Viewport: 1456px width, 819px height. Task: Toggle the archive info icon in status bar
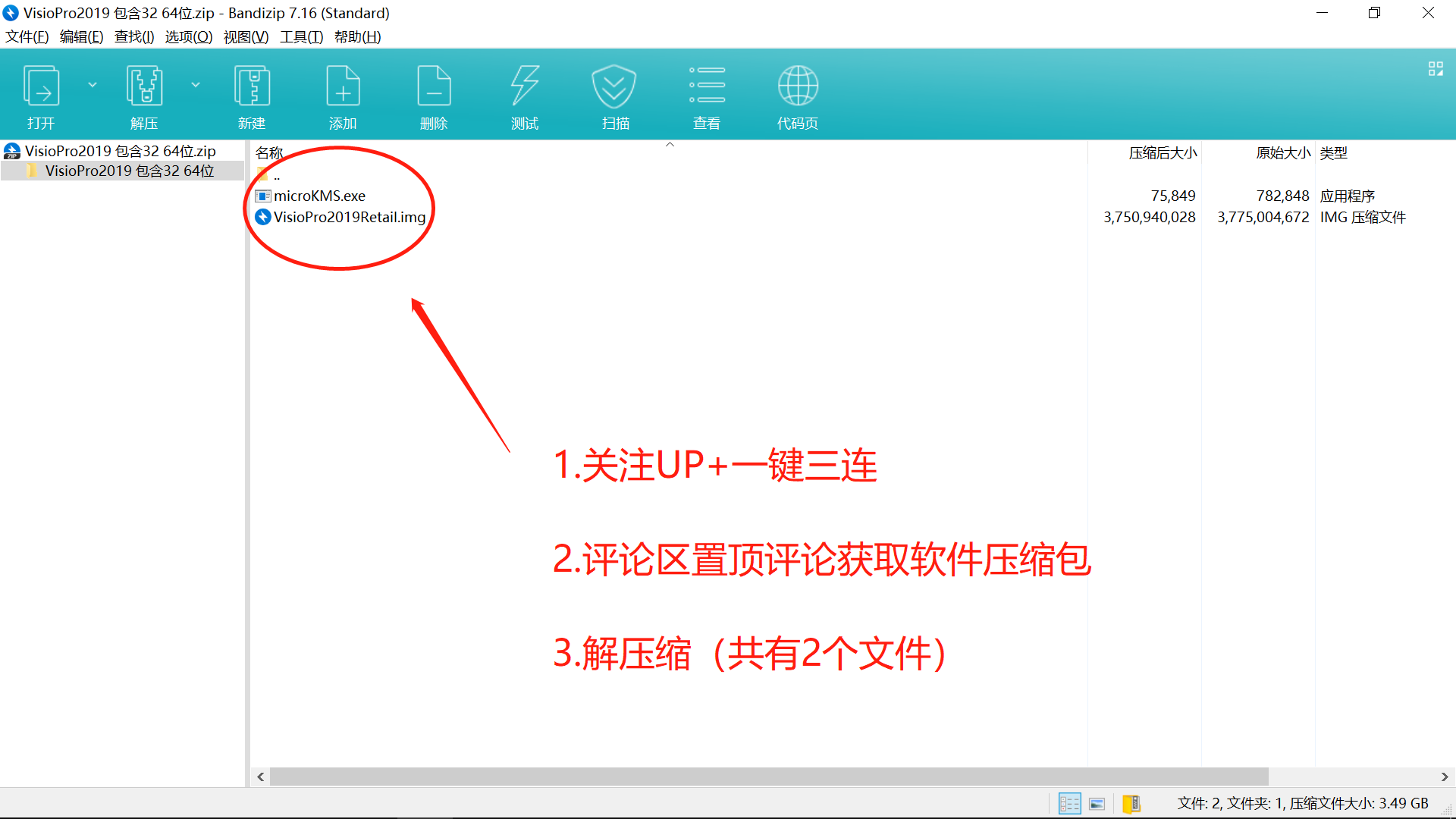[x=1132, y=803]
